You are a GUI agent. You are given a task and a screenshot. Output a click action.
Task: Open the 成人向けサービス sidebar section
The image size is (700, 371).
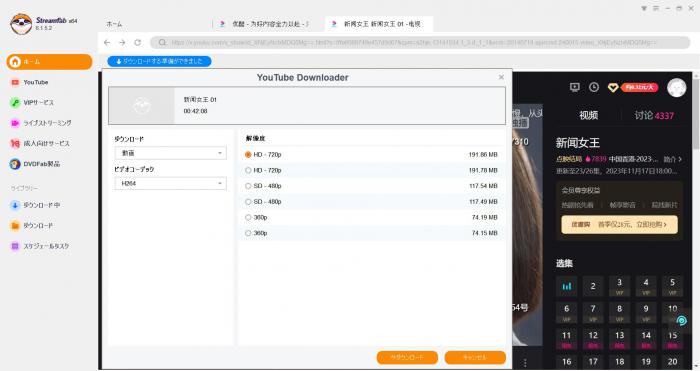46,143
